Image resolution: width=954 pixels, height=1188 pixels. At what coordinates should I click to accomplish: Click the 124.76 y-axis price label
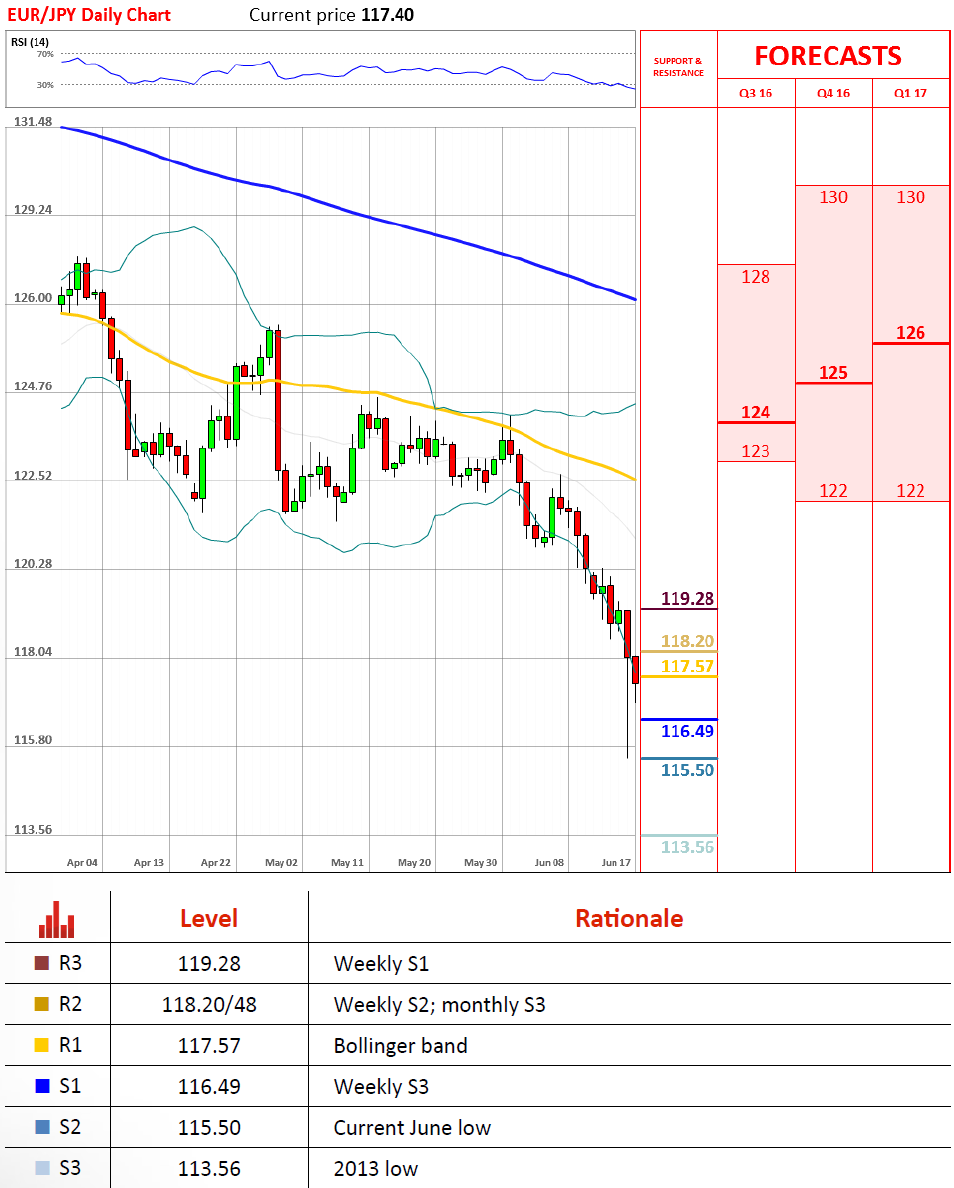point(33,386)
